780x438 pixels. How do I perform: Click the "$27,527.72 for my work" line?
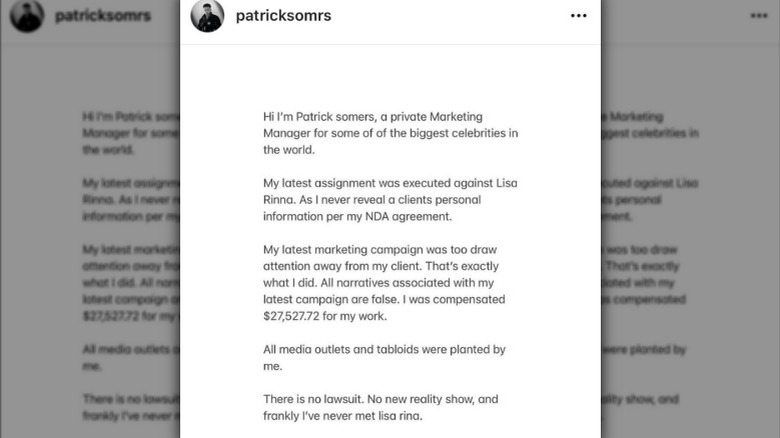click(x=325, y=317)
